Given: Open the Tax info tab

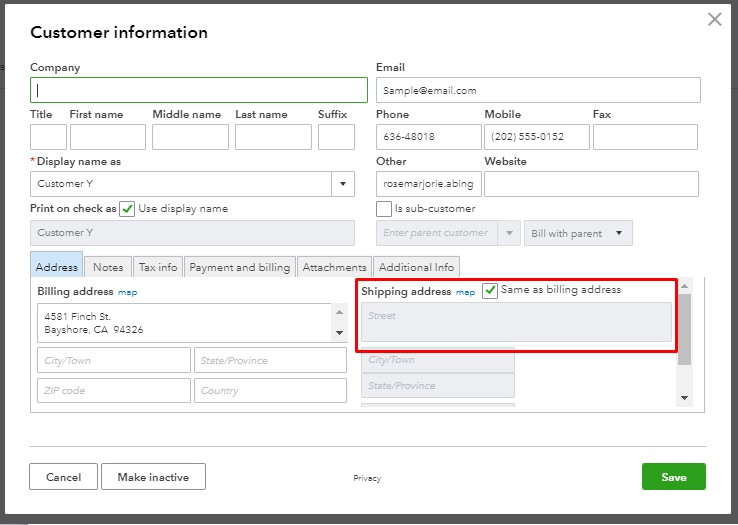Looking at the screenshot, I should click(x=158, y=267).
